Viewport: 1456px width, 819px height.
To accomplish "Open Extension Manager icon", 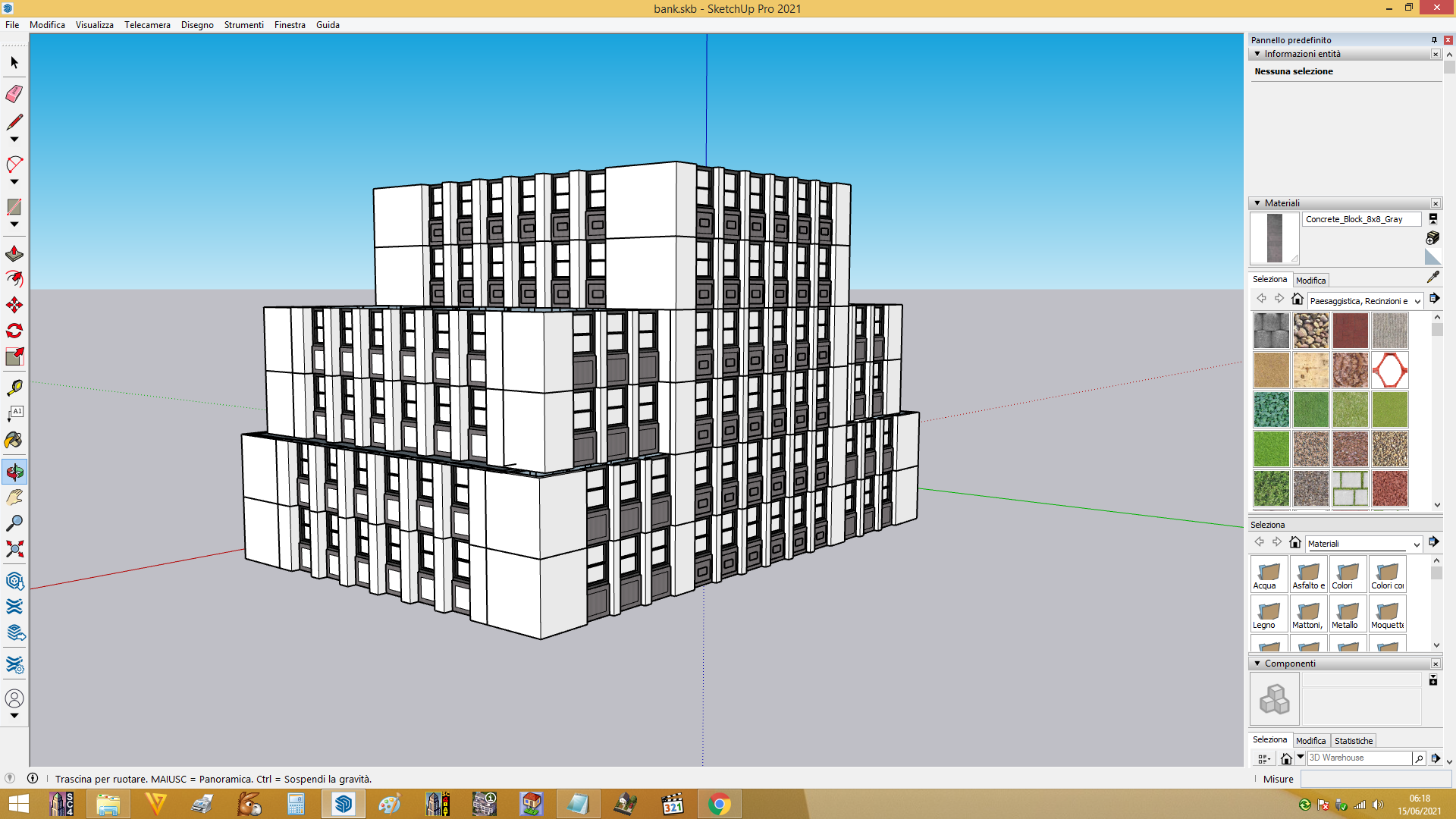I will [14, 665].
